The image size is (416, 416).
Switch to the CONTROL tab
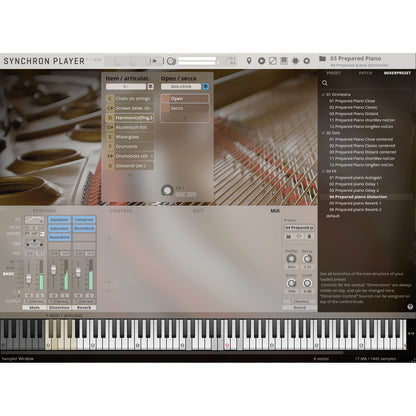pos(121,211)
